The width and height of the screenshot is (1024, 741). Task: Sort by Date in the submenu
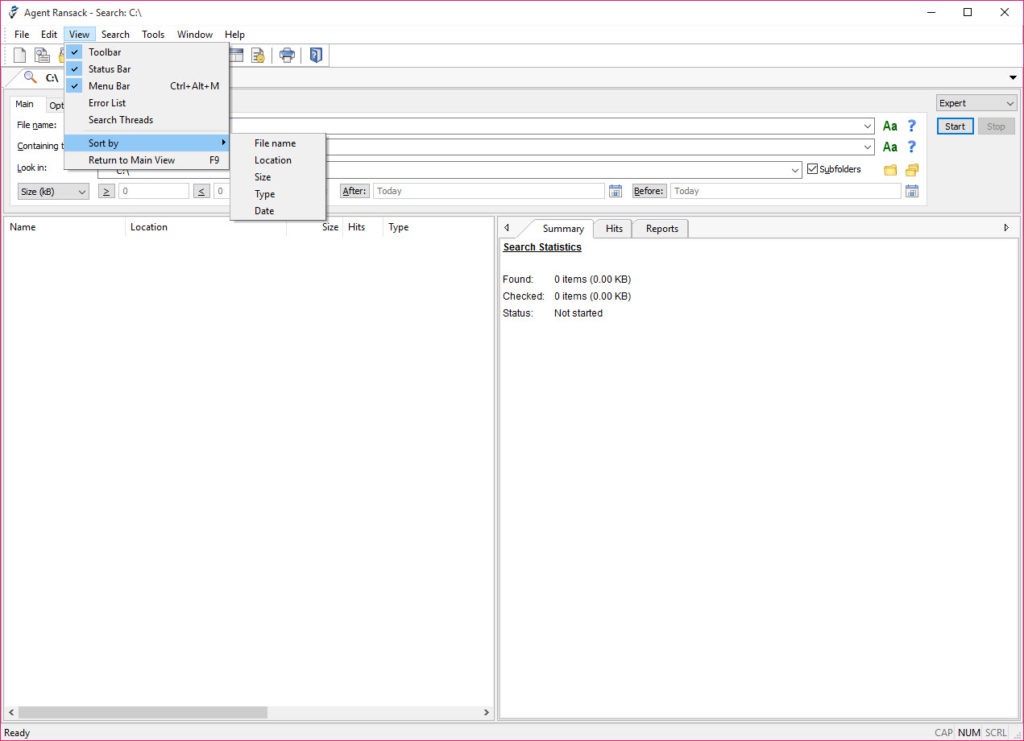(x=278, y=211)
